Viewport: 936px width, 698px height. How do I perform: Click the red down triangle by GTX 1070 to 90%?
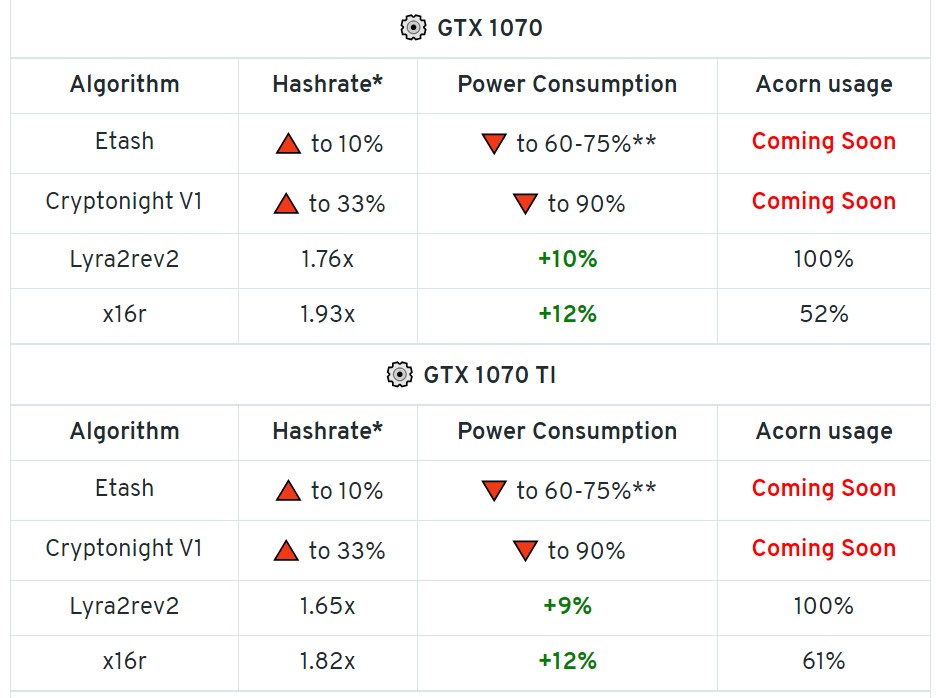pyautogui.click(x=525, y=204)
